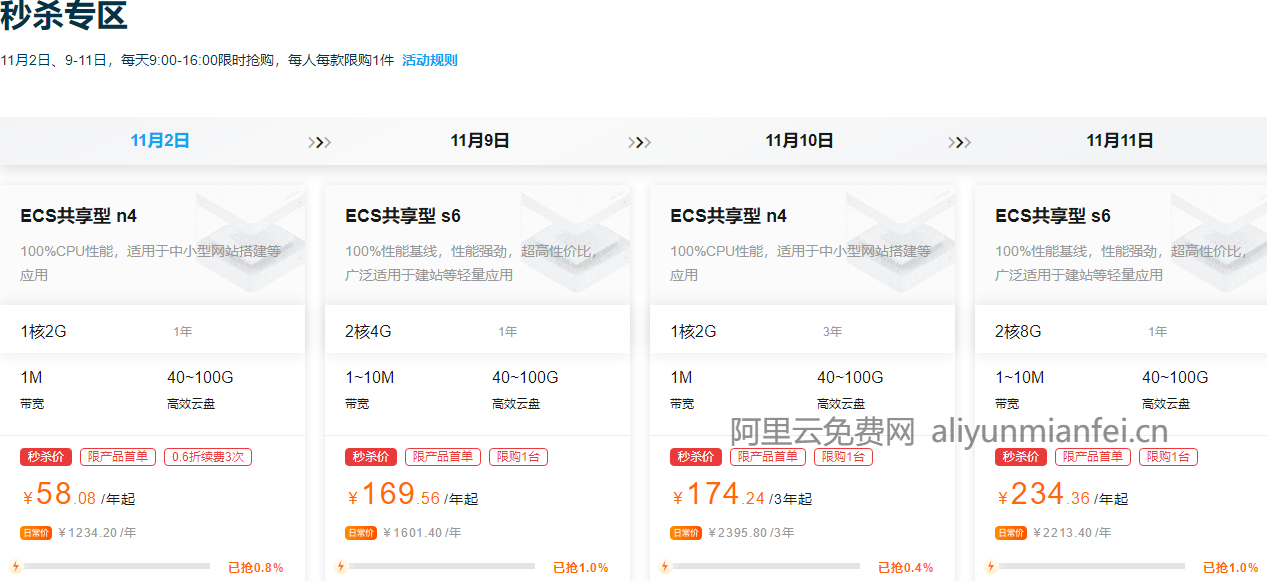Click lightning icon on first card's progress bar
Image resolution: width=1267 pixels, height=581 pixels.
click(15, 567)
